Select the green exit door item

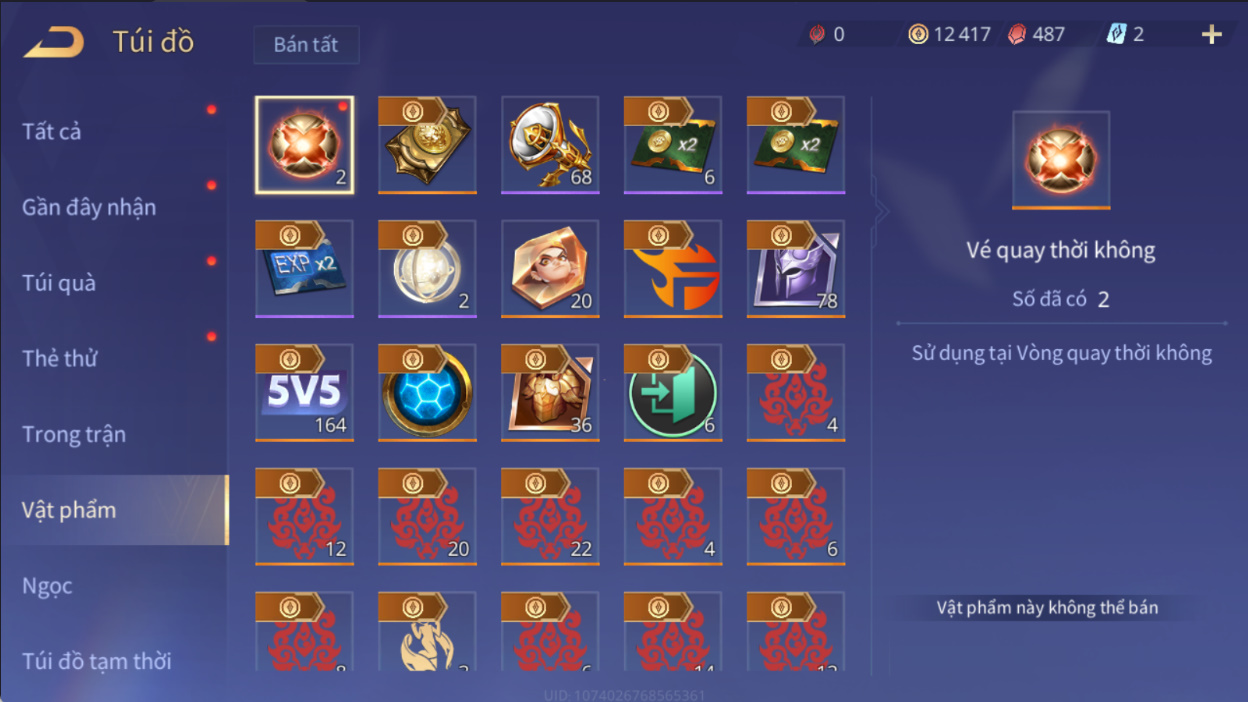coord(673,392)
